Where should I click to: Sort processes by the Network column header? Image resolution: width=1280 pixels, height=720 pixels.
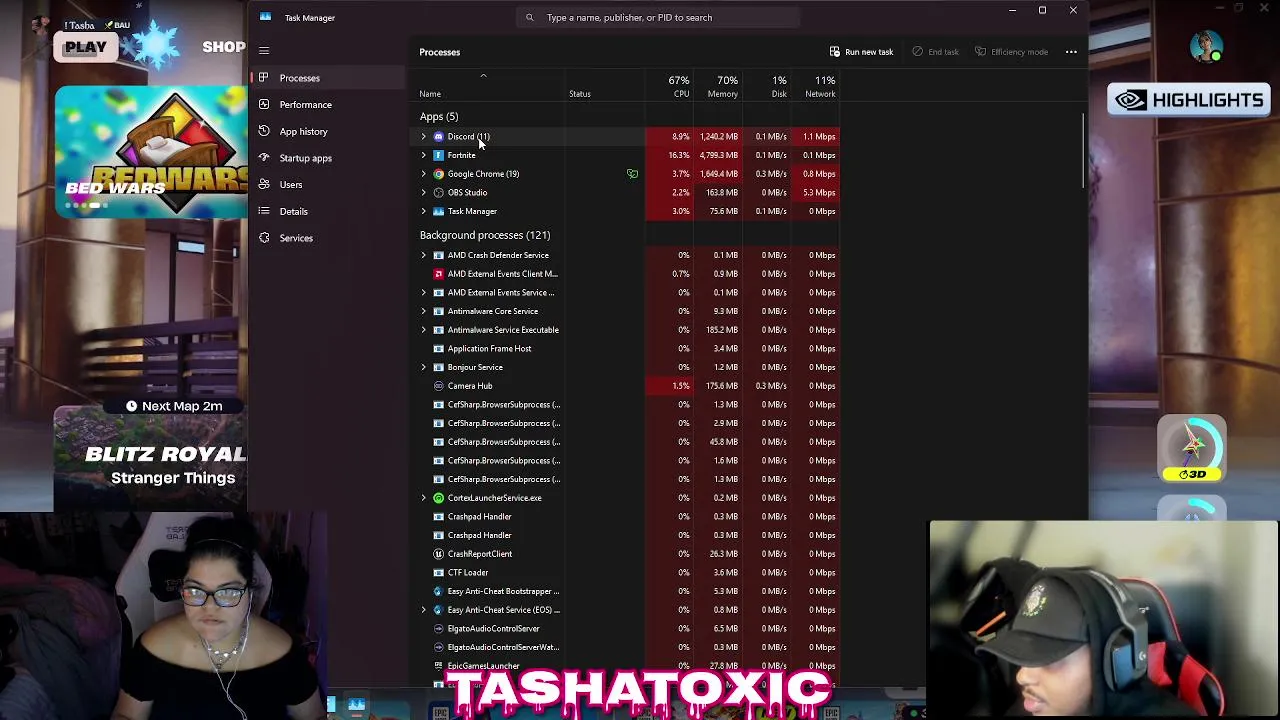pos(816,87)
